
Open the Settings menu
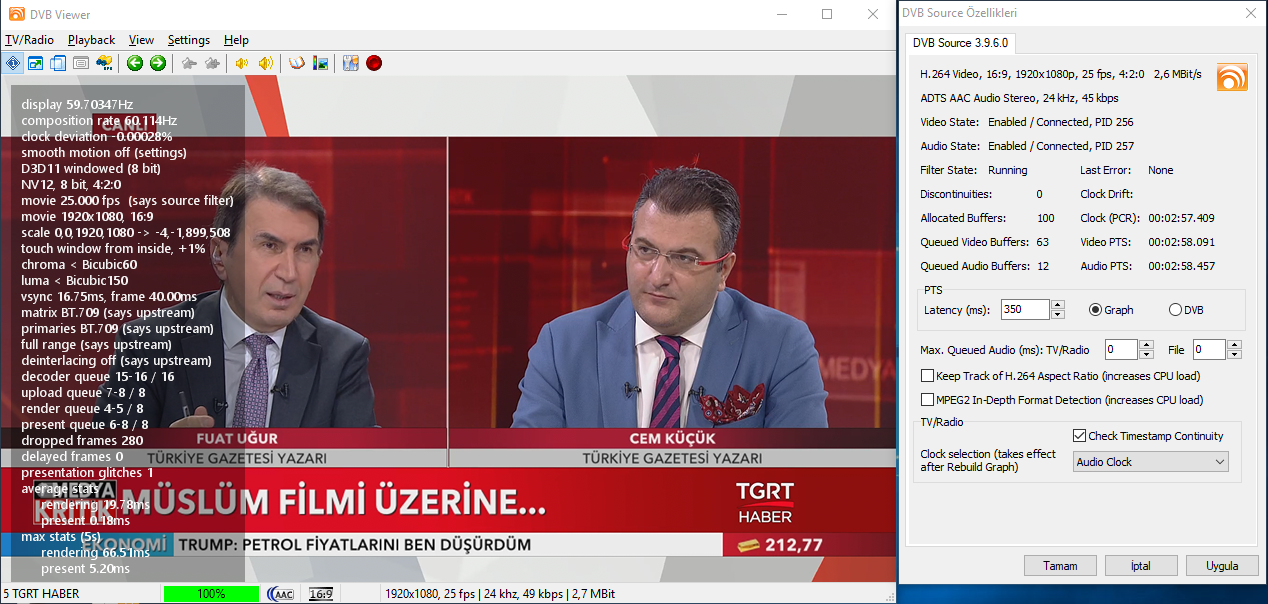click(x=189, y=40)
